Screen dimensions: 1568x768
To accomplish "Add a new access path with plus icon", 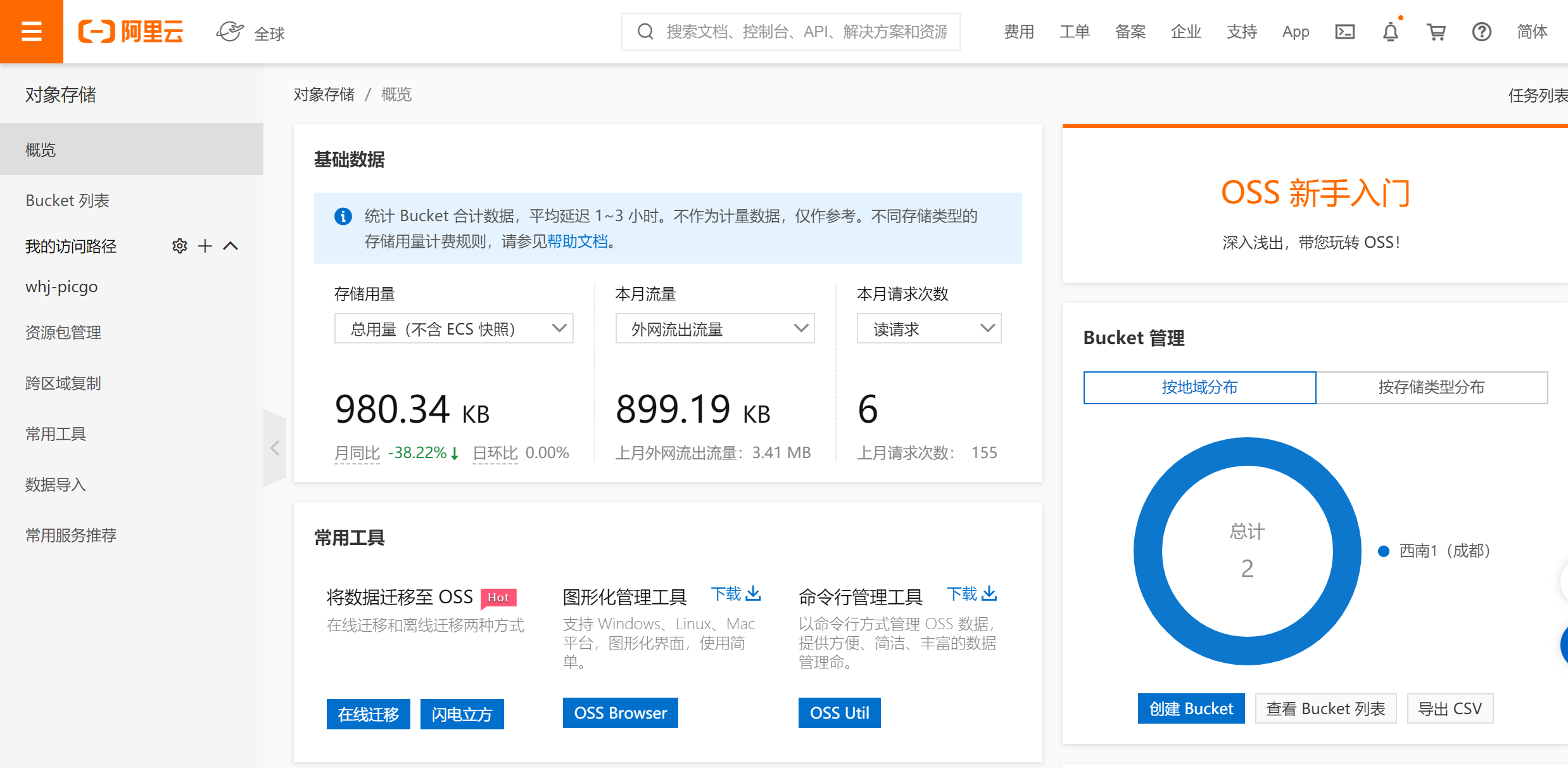I will click(205, 246).
